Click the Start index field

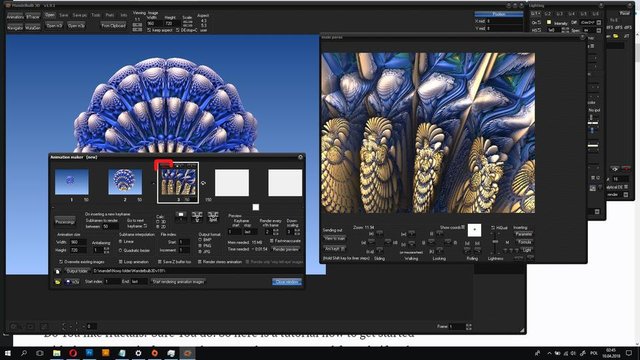pyautogui.click(x=112, y=282)
